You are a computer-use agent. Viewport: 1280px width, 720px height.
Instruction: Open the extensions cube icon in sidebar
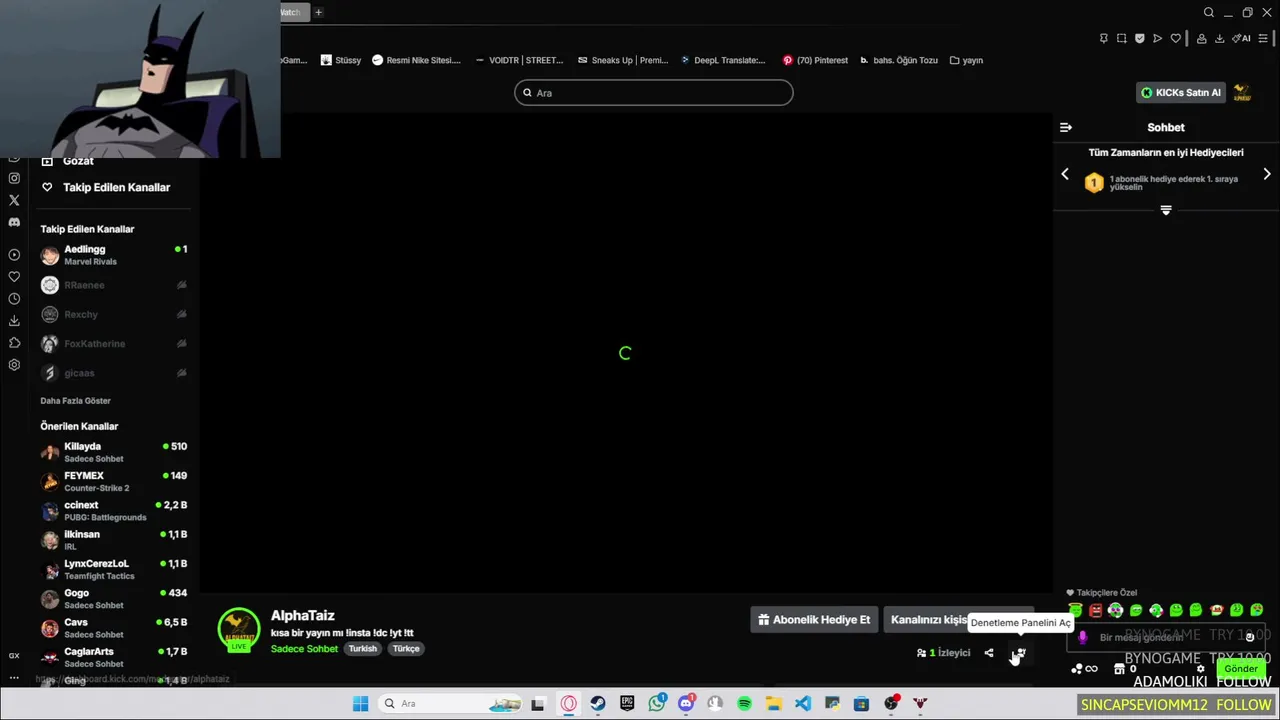[x=14, y=343]
